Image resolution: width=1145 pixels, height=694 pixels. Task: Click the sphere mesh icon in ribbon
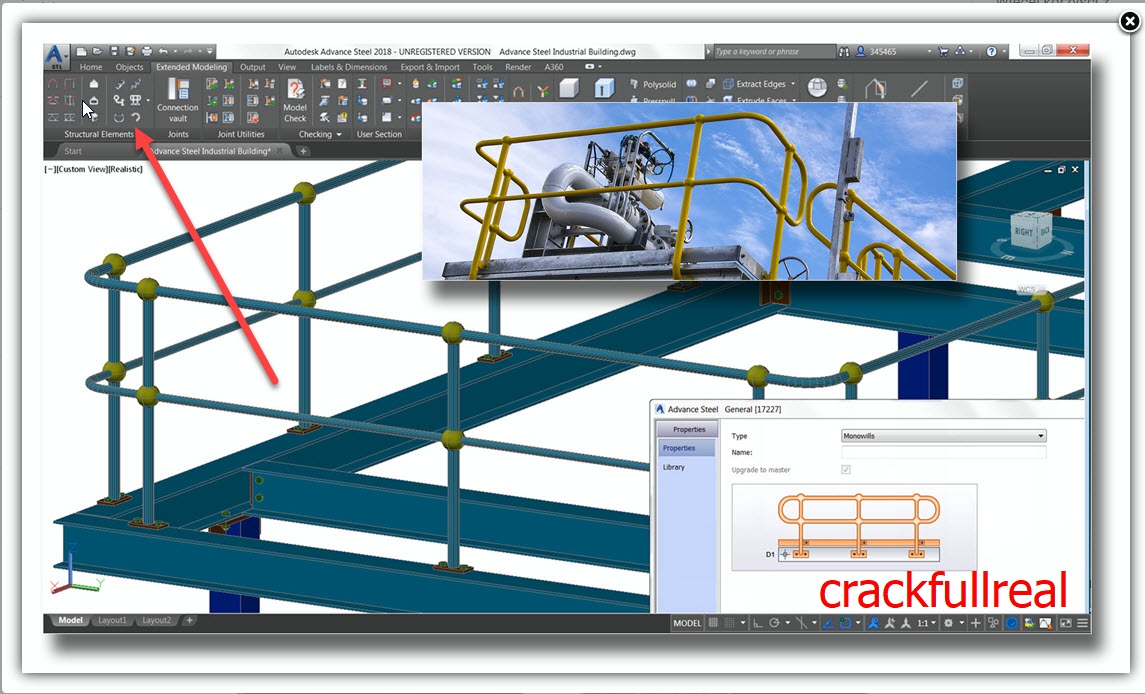click(817, 88)
